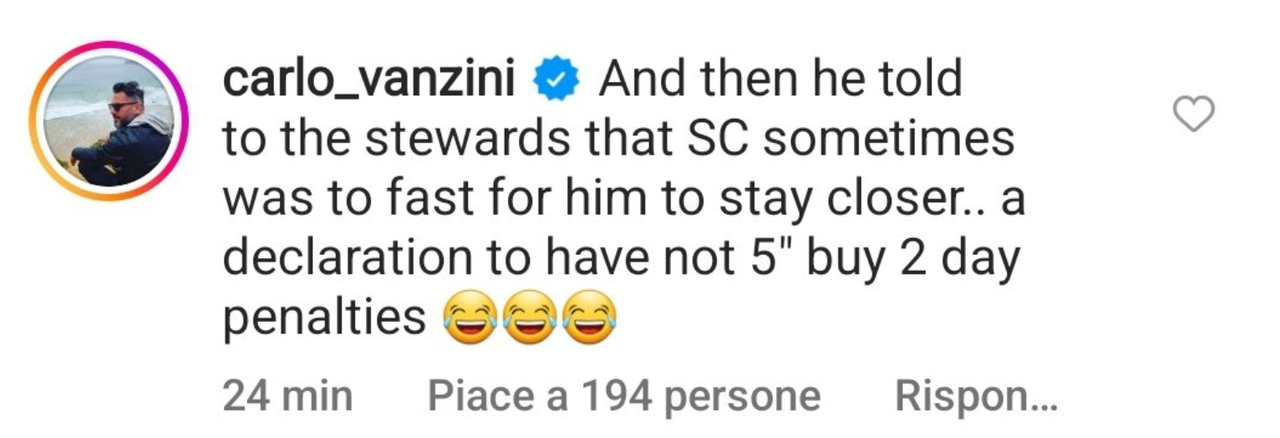This screenshot has height=438, width=1280.
Task: Click the line starting with 'declaration'
Action: [x=620, y=260]
